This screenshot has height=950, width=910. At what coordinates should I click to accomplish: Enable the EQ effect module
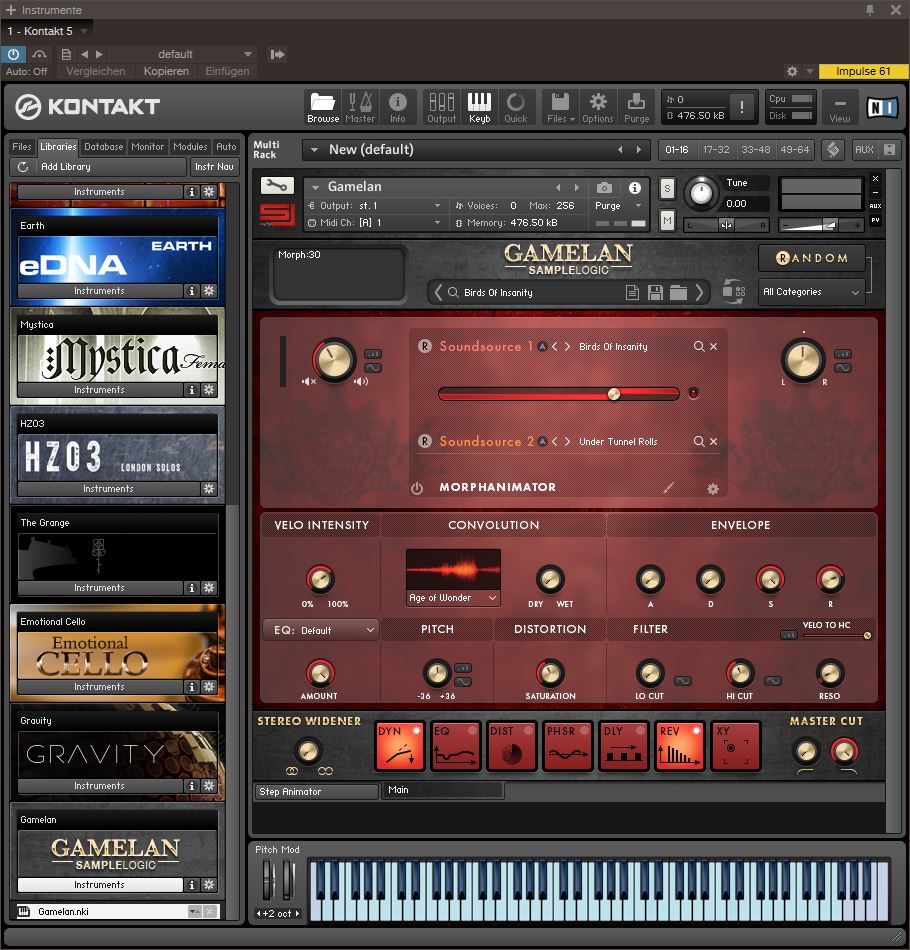pyautogui.click(x=456, y=746)
